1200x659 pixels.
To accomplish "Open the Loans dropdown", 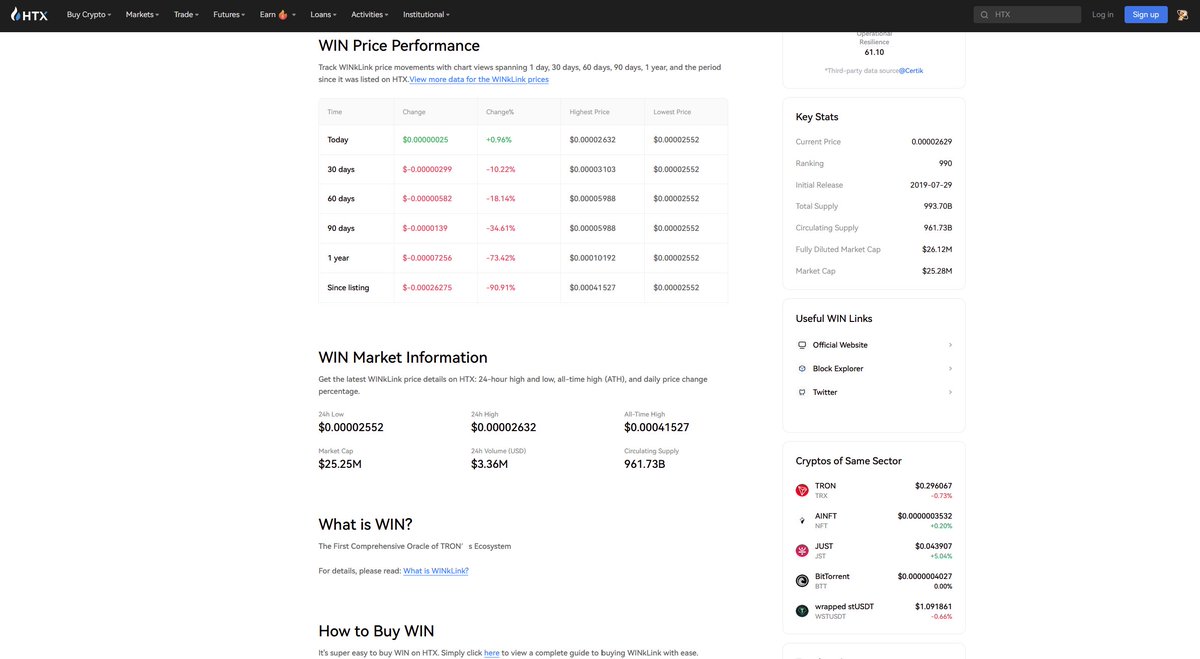I will pyautogui.click(x=323, y=15).
